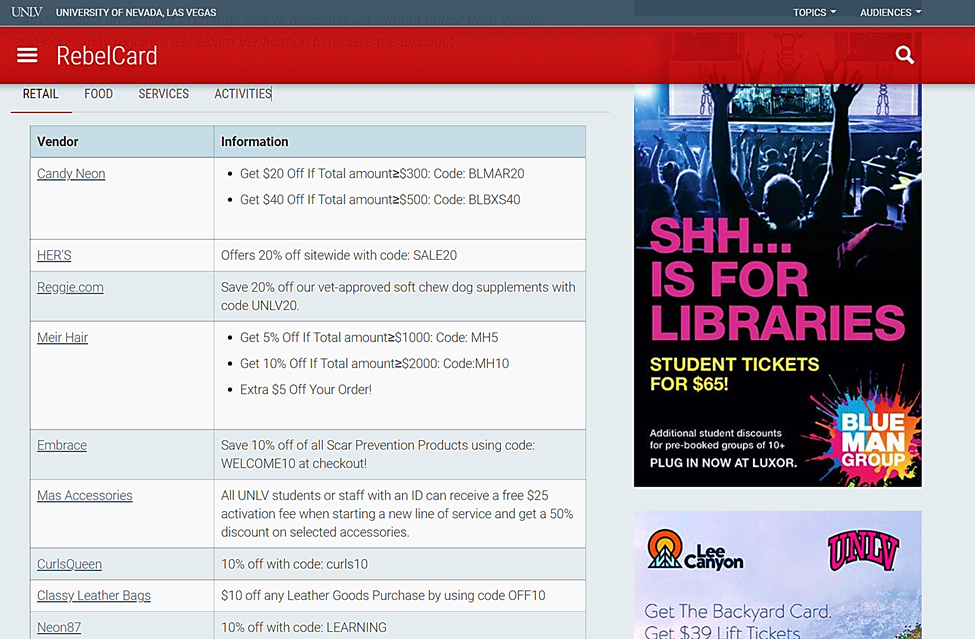Switch to the Retail tab
Screen dimensions: 975x639
40,94
